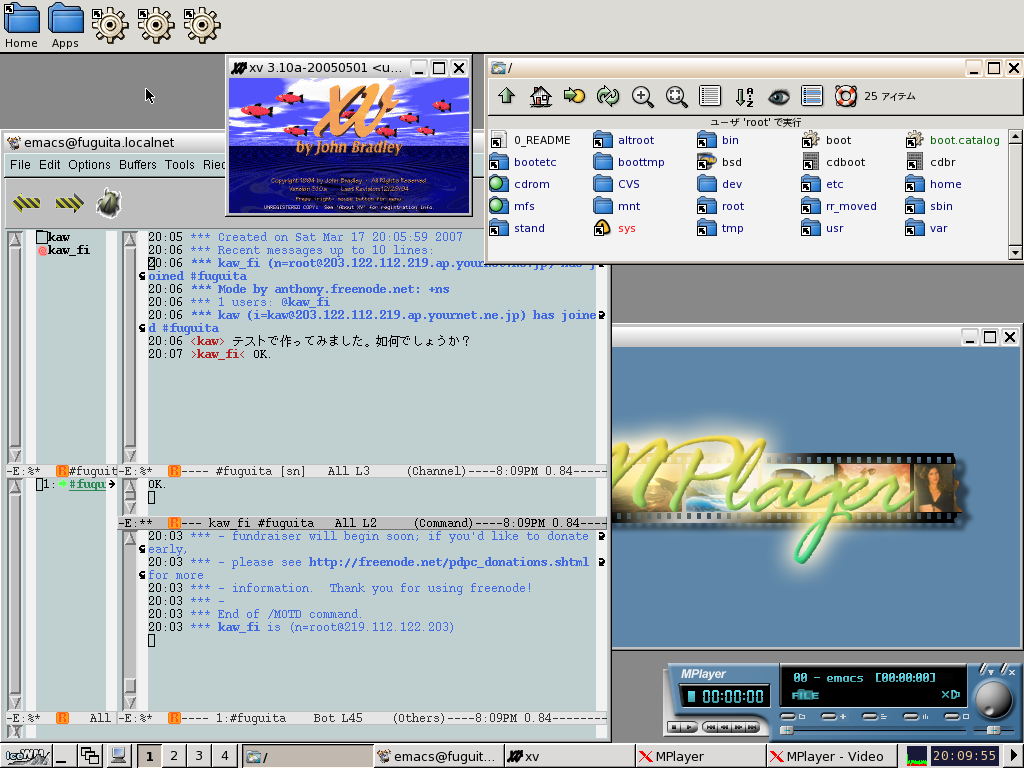This screenshot has height=768, width=1024.
Task: Click the left striped arrow in Emacs toolbar
Action: coord(26,204)
